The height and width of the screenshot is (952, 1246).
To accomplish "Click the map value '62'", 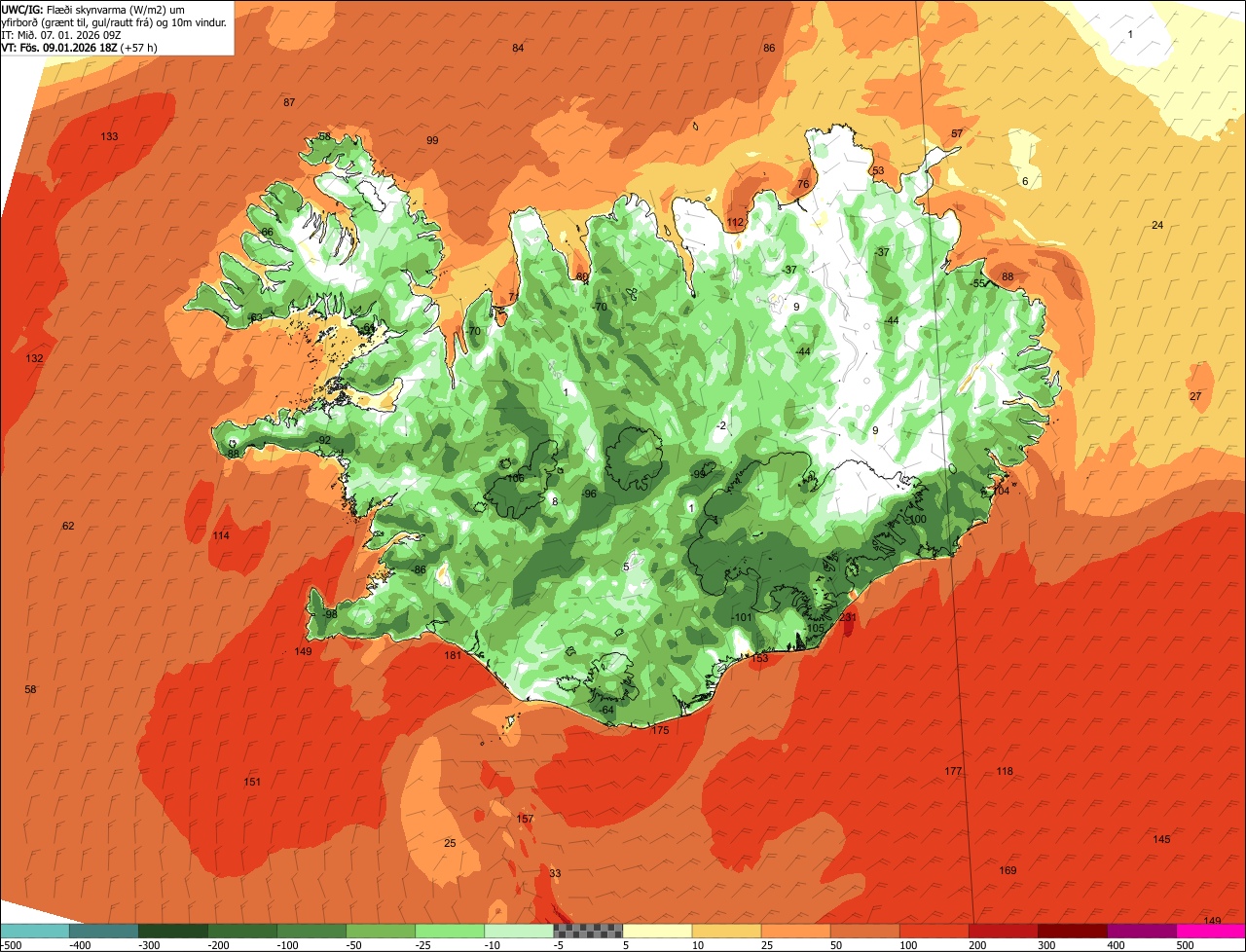I will tap(68, 527).
